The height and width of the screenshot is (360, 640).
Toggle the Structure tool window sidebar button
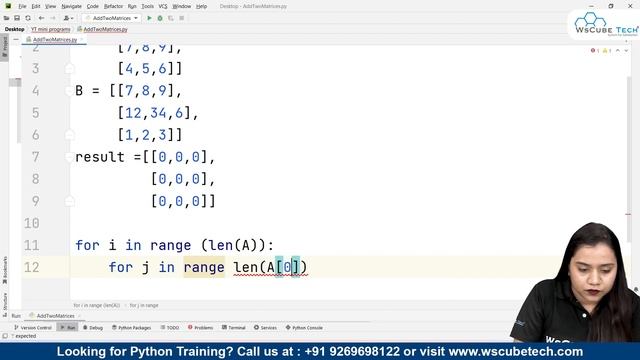[5, 304]
